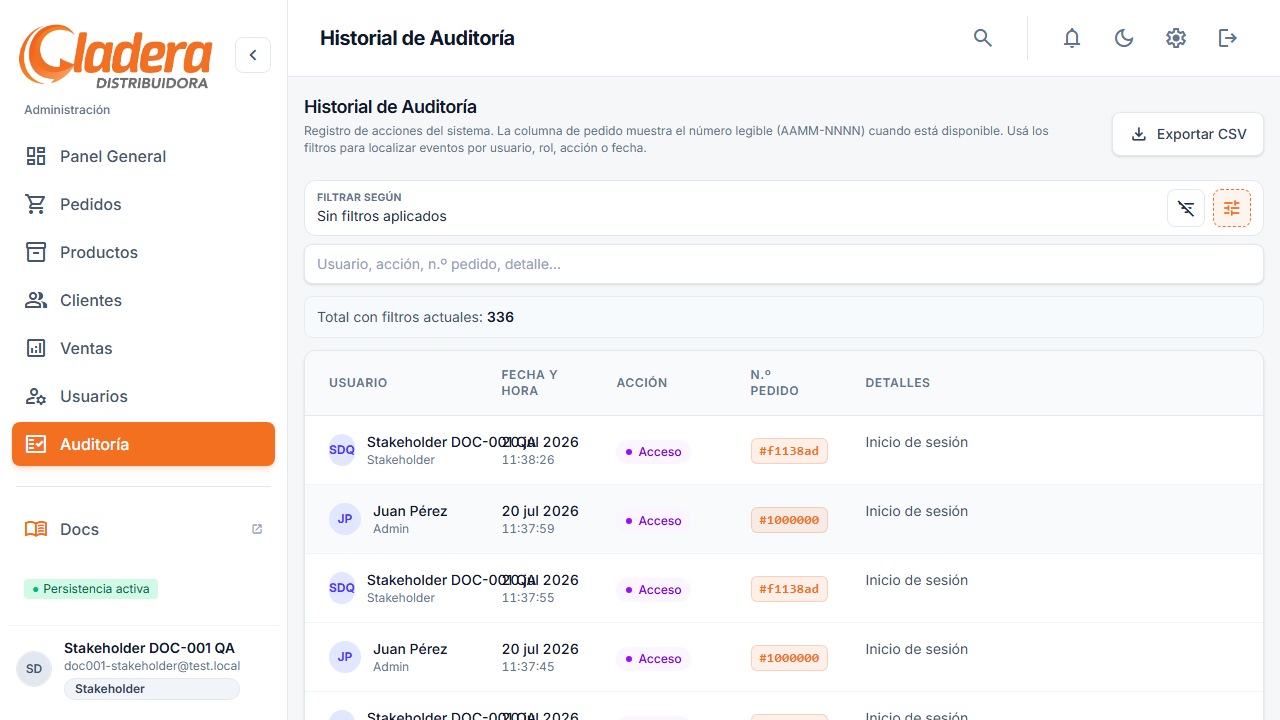The width and height of the screenshot is (1280, 720).
Task: Click the Acceso tag in the 11:38:26 row
Action: click(x=653, y=452)
